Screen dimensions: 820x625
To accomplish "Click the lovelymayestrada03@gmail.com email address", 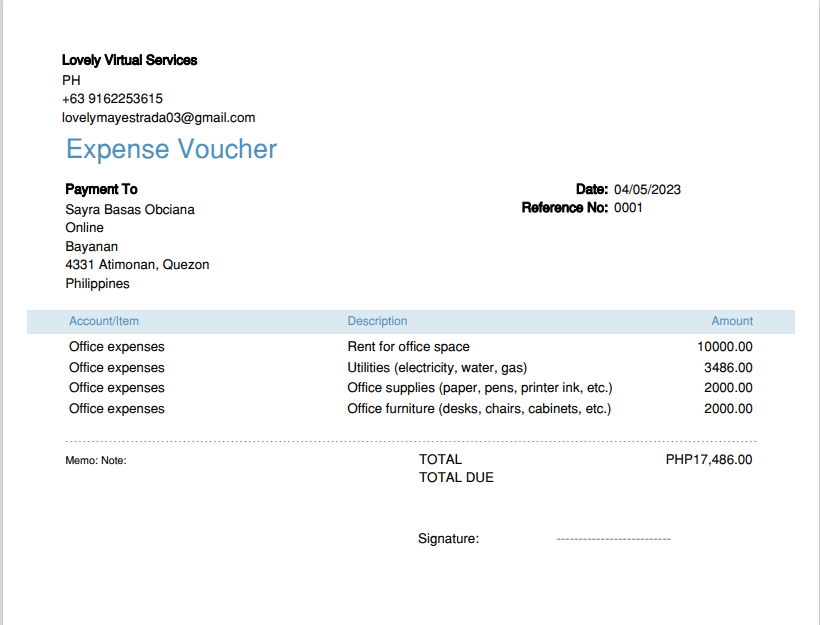I will (158, 117).
